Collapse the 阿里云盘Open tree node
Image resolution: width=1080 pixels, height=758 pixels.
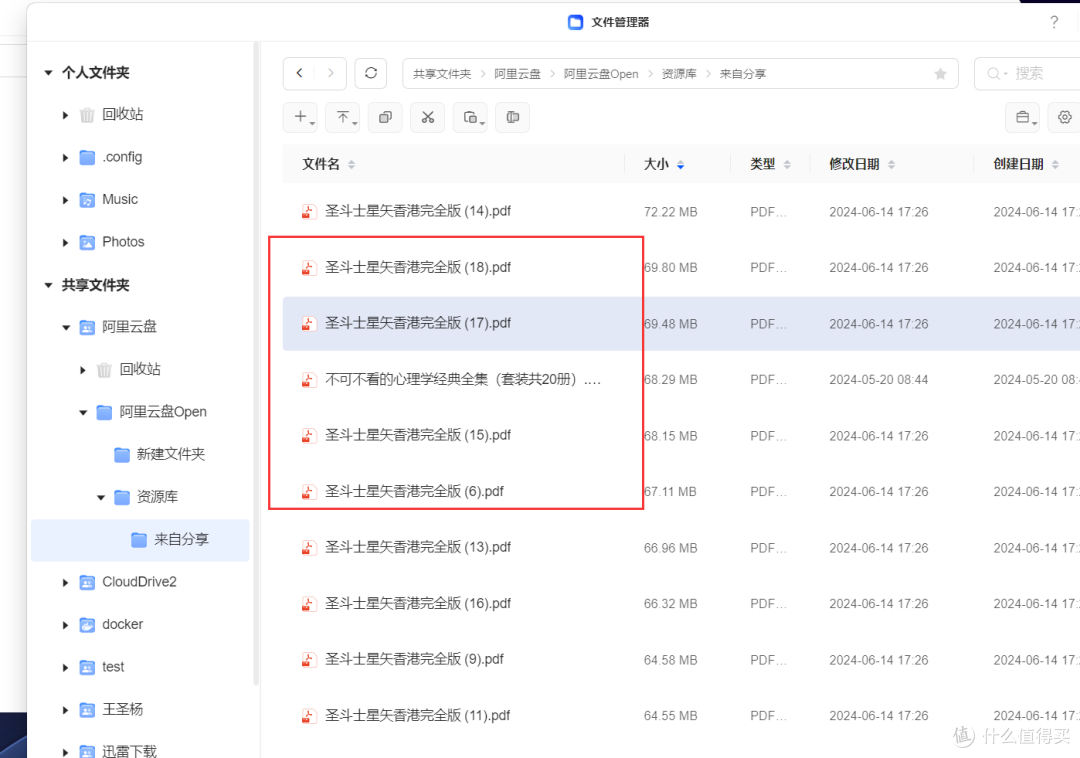83,412
